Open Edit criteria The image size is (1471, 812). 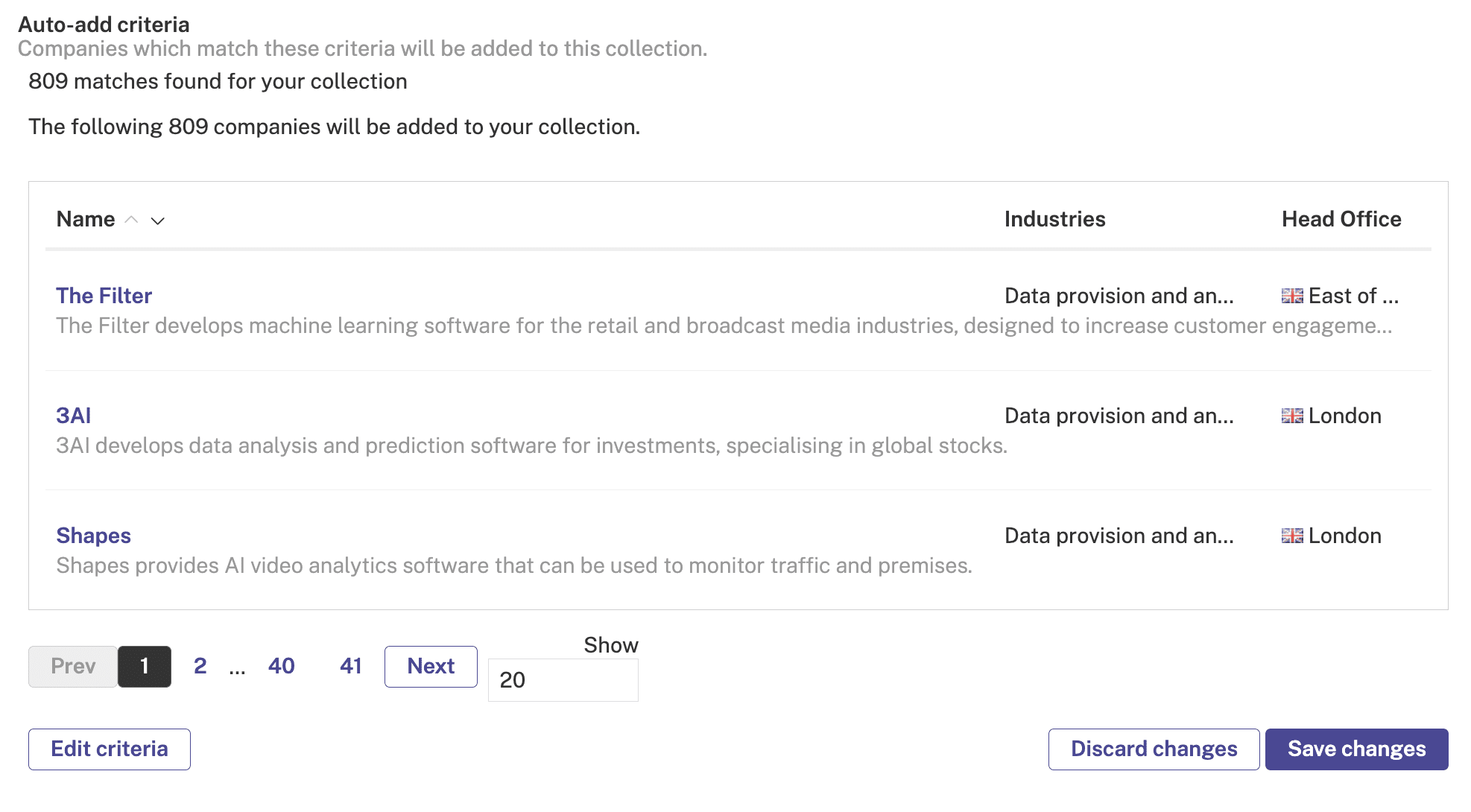click(110, 749)
